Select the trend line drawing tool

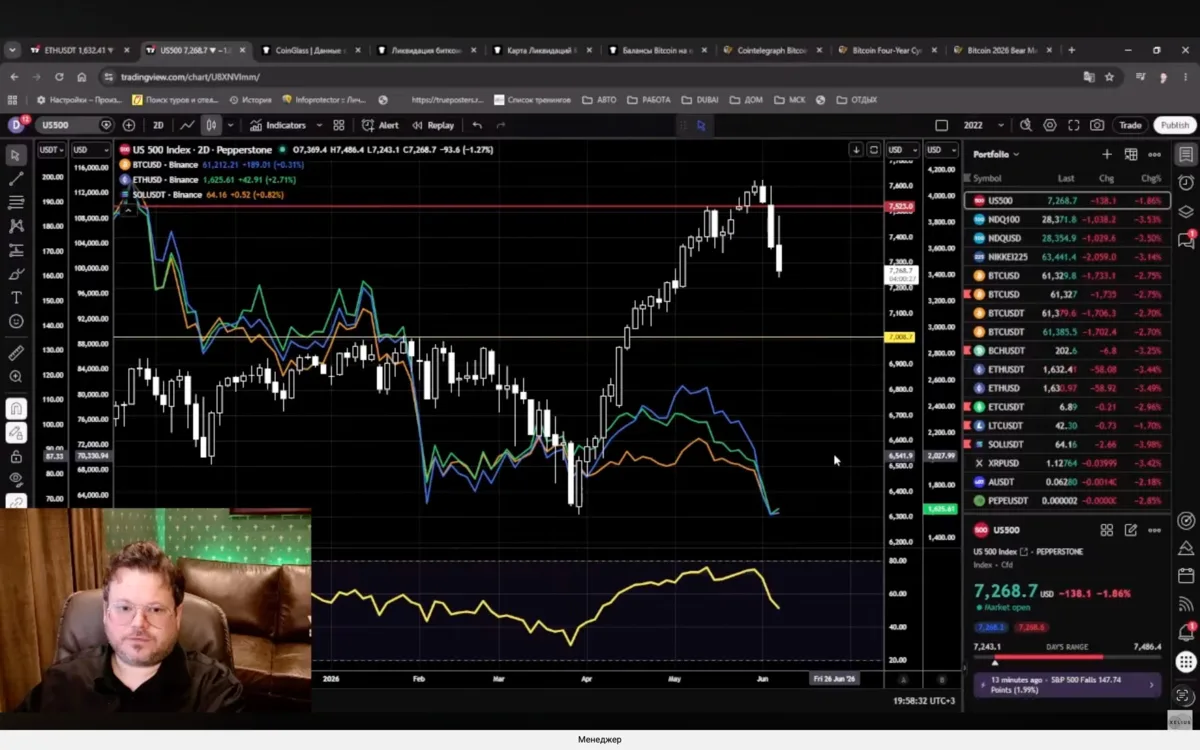(16, 179)
